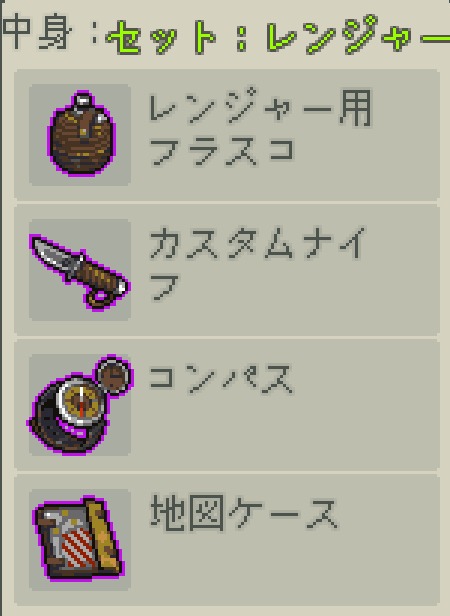Click the フラスコ second line of flask label

point(222,152)
